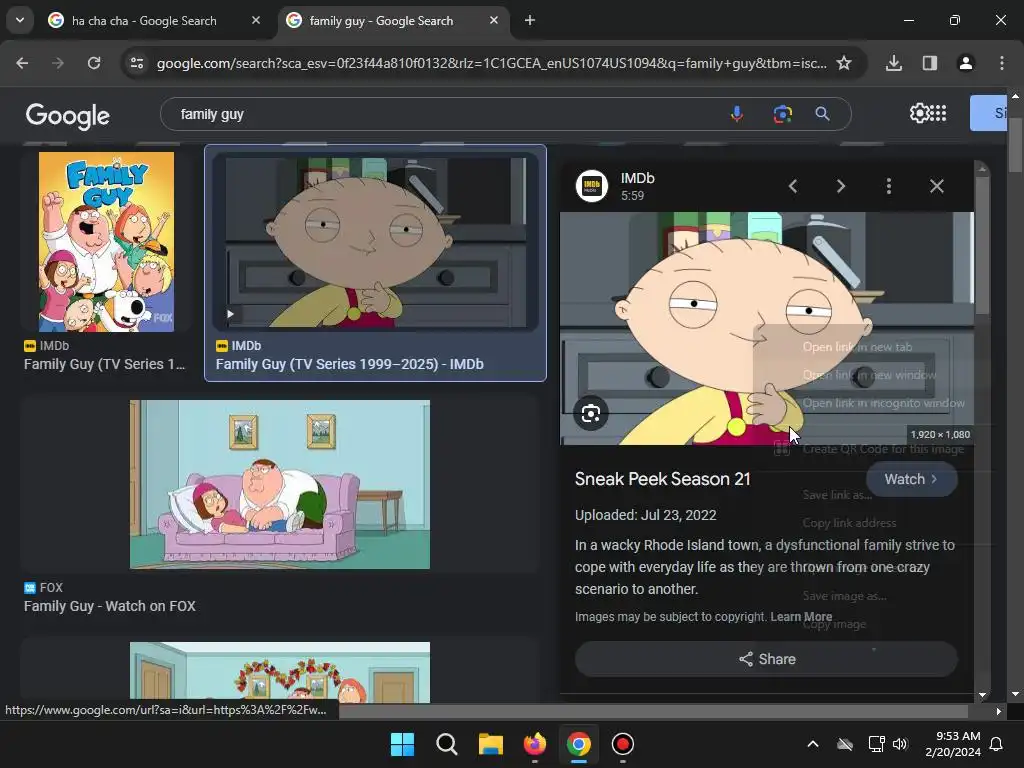The image size is (1024, 768).
Task: Submit search with magnifier icon
Action: pos(822,114)
